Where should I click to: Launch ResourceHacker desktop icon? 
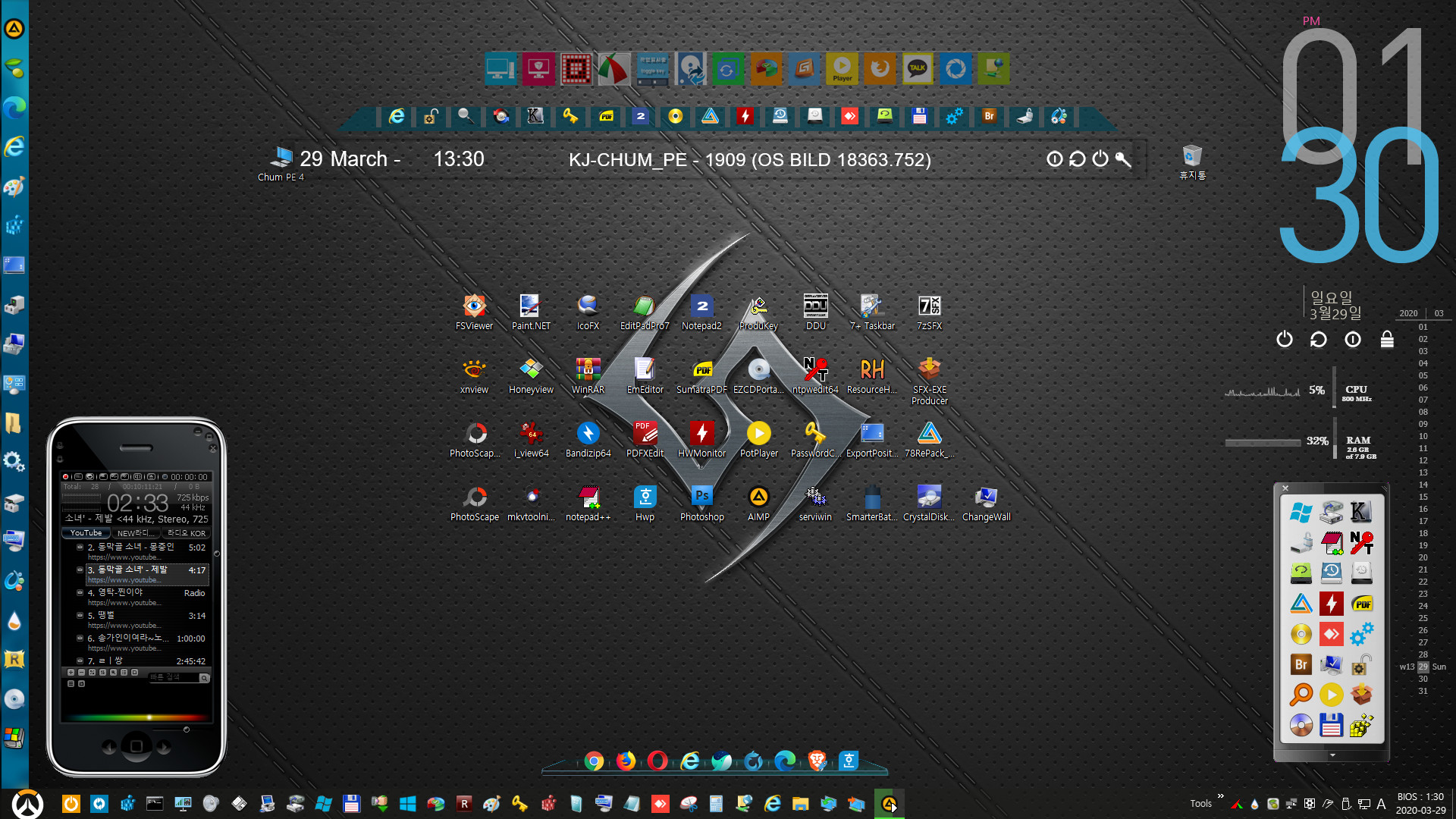pyautogui.click(x=872, y=376)
